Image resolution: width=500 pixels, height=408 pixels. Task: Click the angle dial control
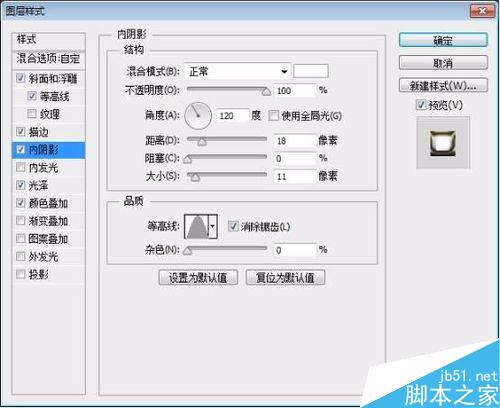click(198, 116)
